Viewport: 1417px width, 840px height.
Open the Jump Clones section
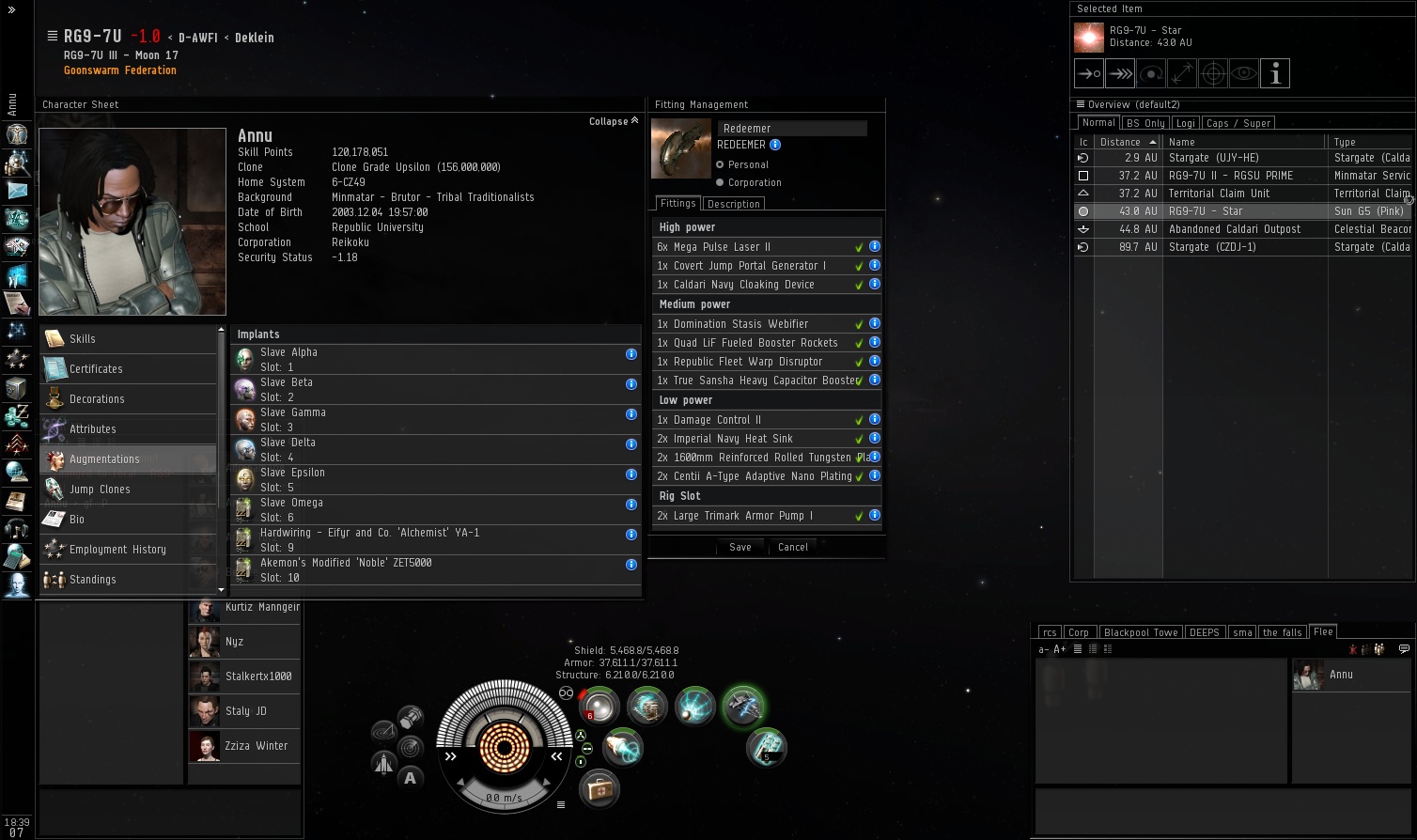tap(128, 490)
